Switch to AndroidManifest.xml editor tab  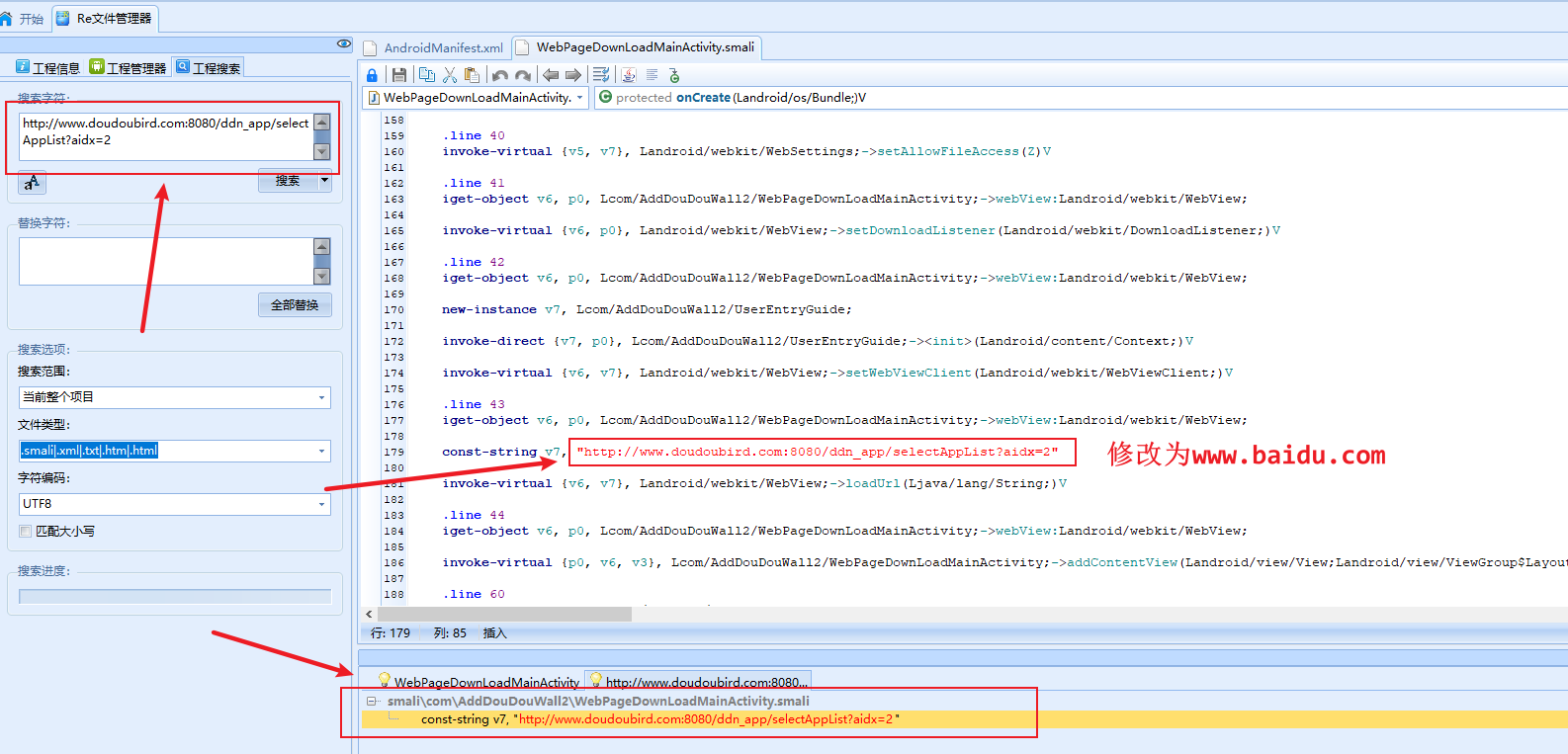click(x=434, y=47)
